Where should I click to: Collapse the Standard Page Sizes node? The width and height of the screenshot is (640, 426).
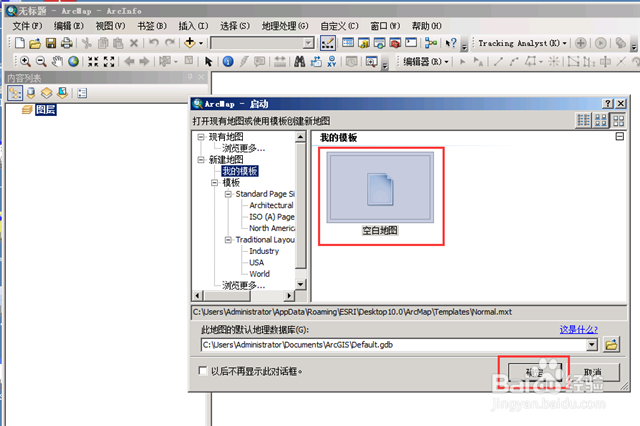coord(228,194)
